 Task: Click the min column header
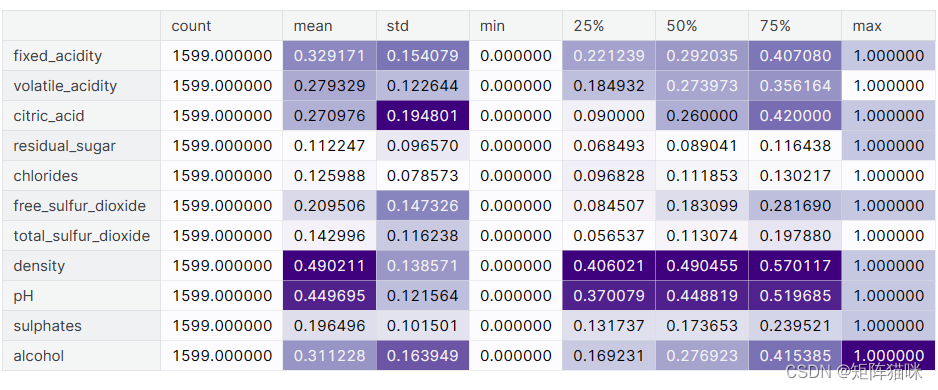516,26
